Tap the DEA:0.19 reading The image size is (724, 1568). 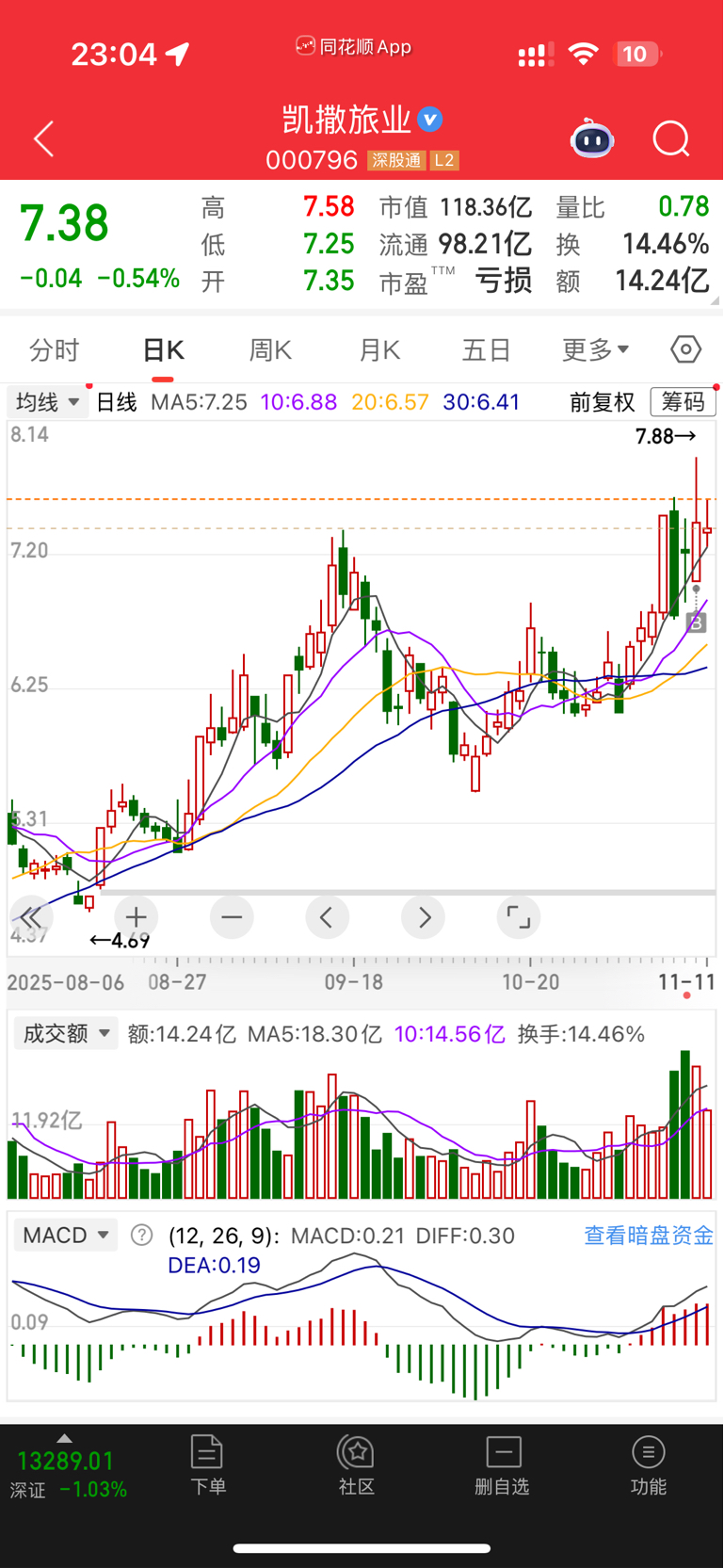tap(214, 1265)
